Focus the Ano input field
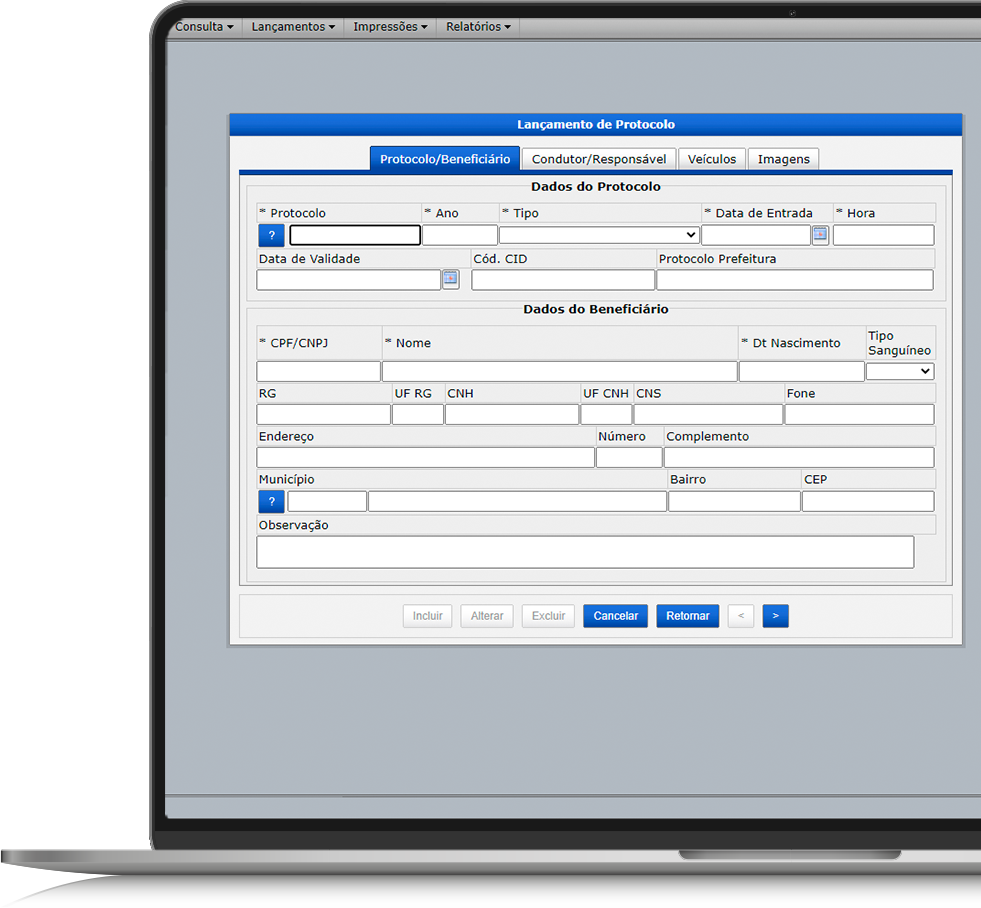Viewport: 981px width, 908px height. [x=460, y=235]
